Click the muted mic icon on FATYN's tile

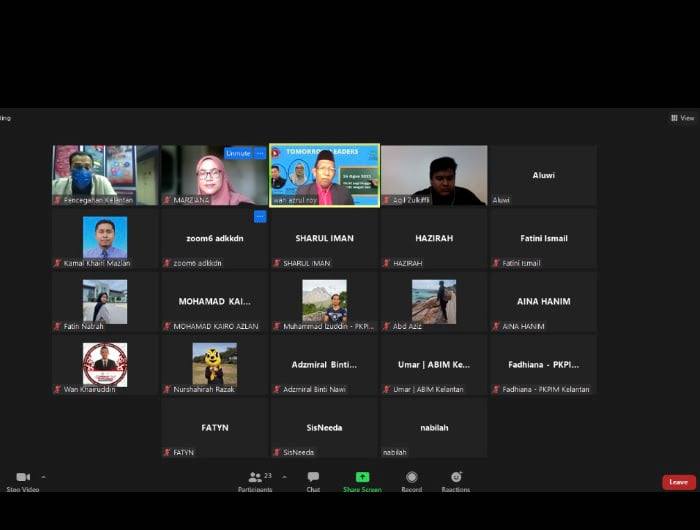167,452
